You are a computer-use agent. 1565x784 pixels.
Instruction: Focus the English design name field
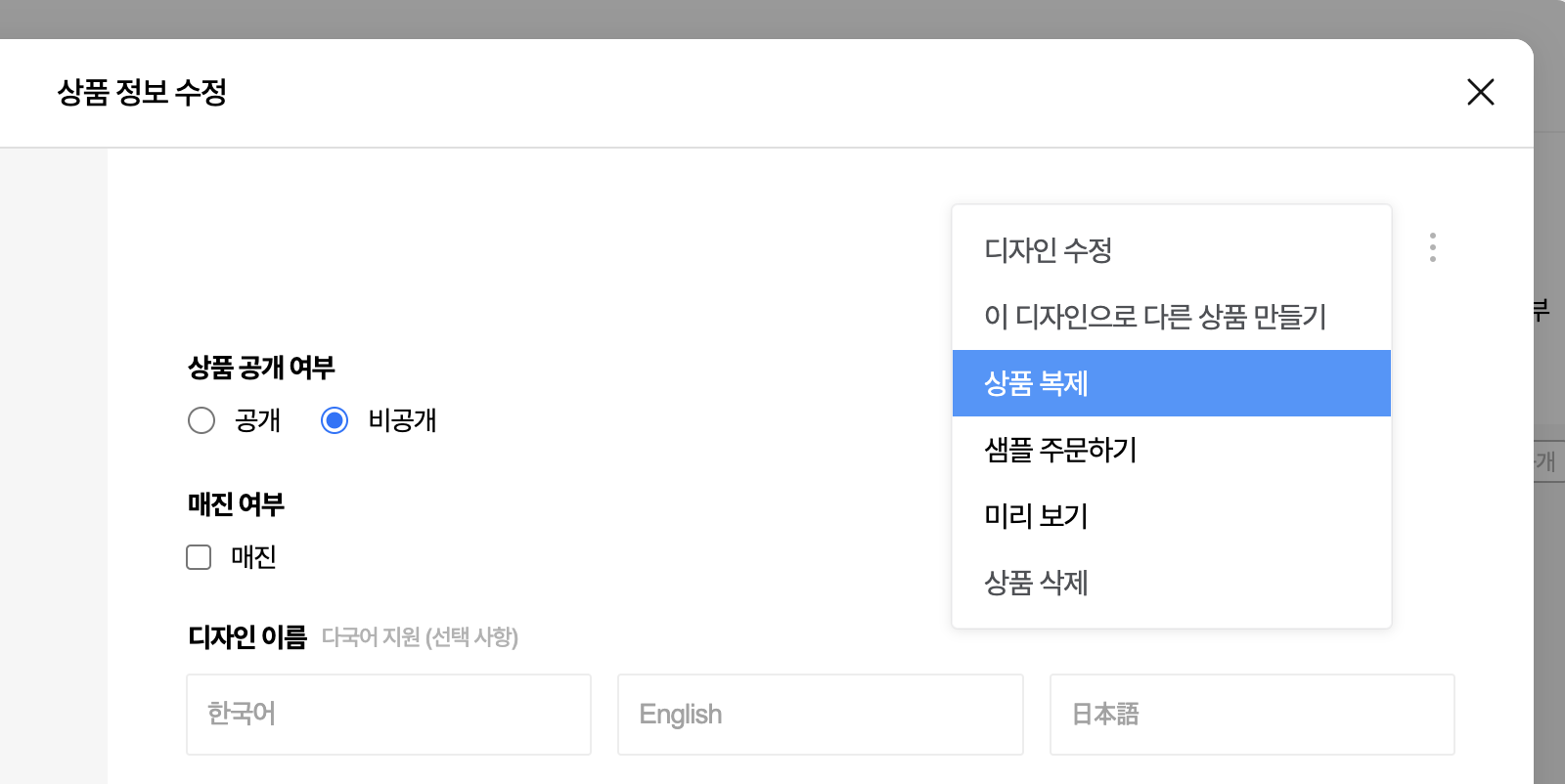[x=820, y=715]
